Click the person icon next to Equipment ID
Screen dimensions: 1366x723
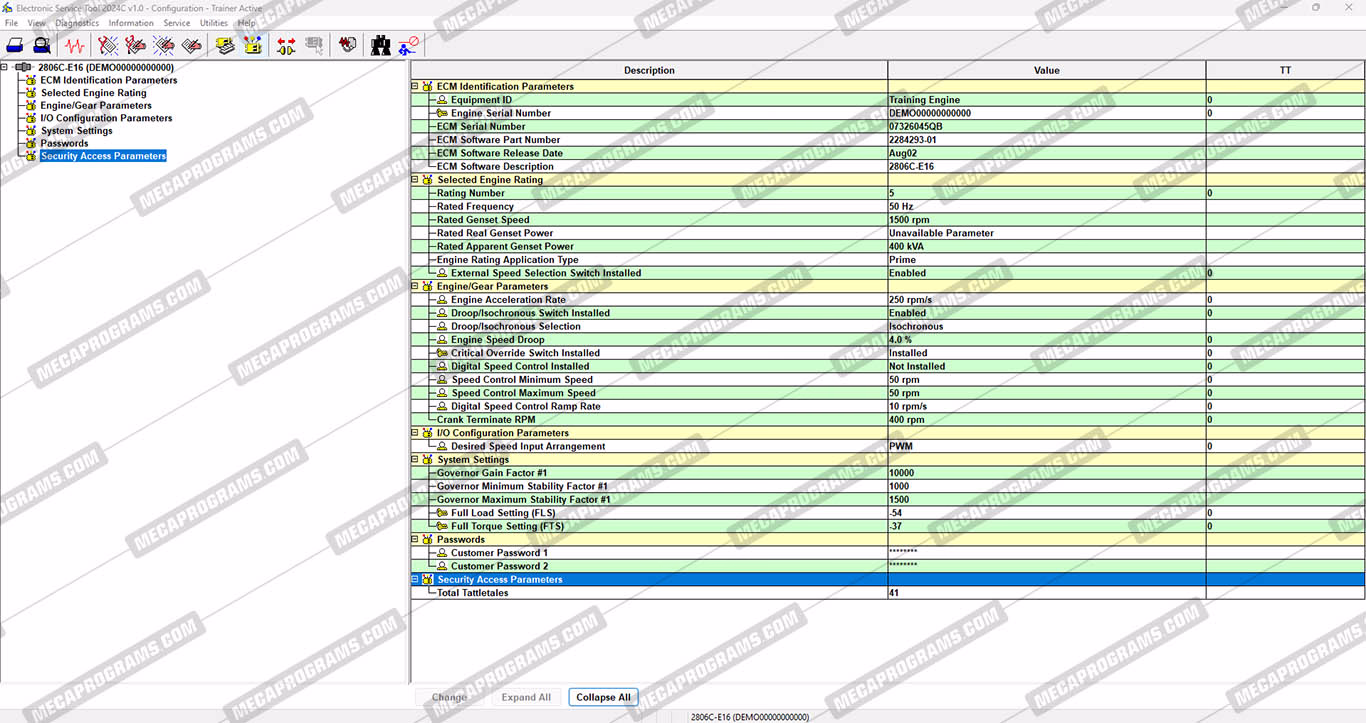pos(442,100)
